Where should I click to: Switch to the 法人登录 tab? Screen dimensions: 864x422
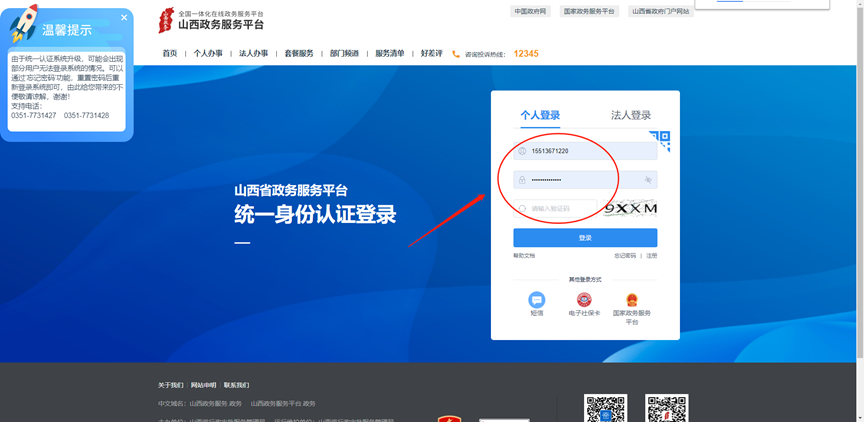tap(631, 115)
